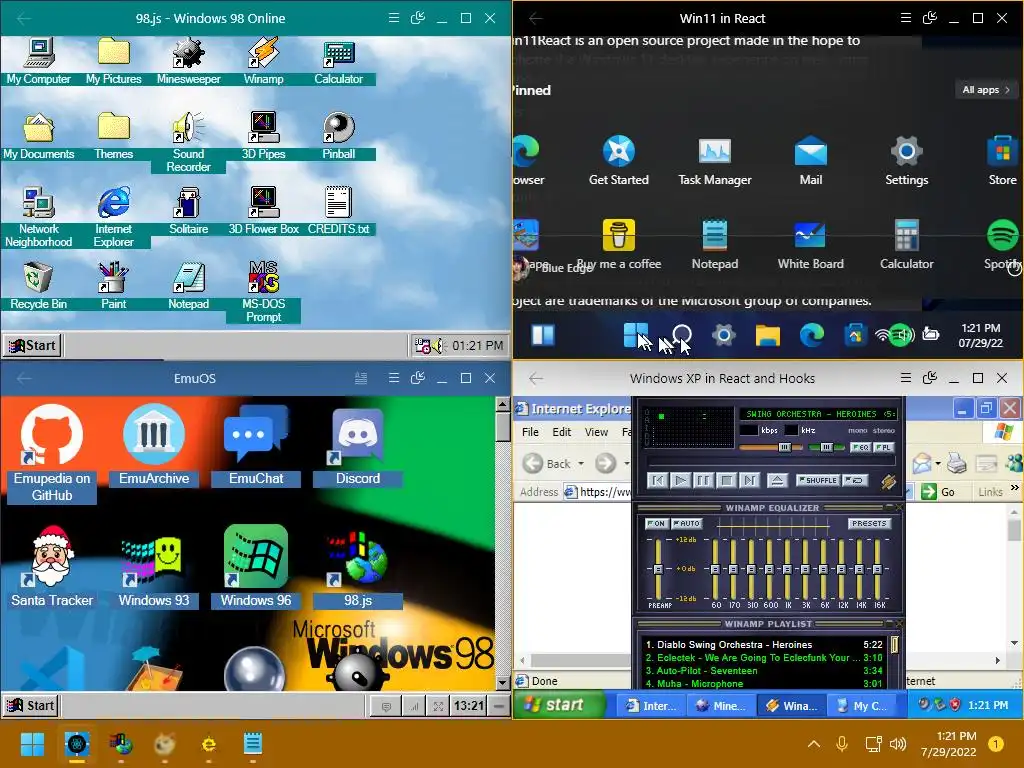Open Mail app in Win11 start menu
The height and width of the screenshot is (768, 1024).
[x=810, y=161]
